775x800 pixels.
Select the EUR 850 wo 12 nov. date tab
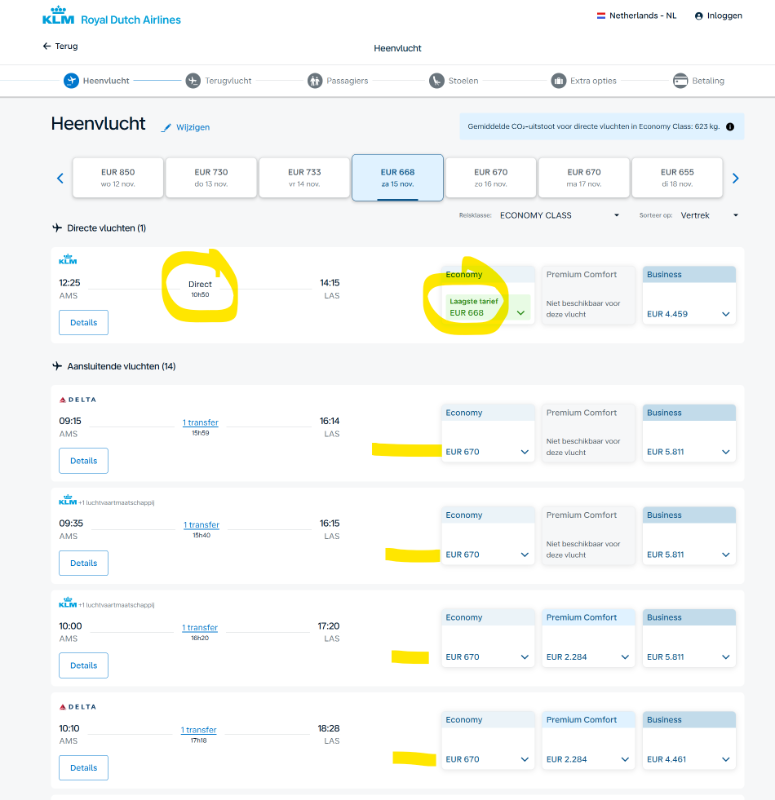click(x=117, y=177)
